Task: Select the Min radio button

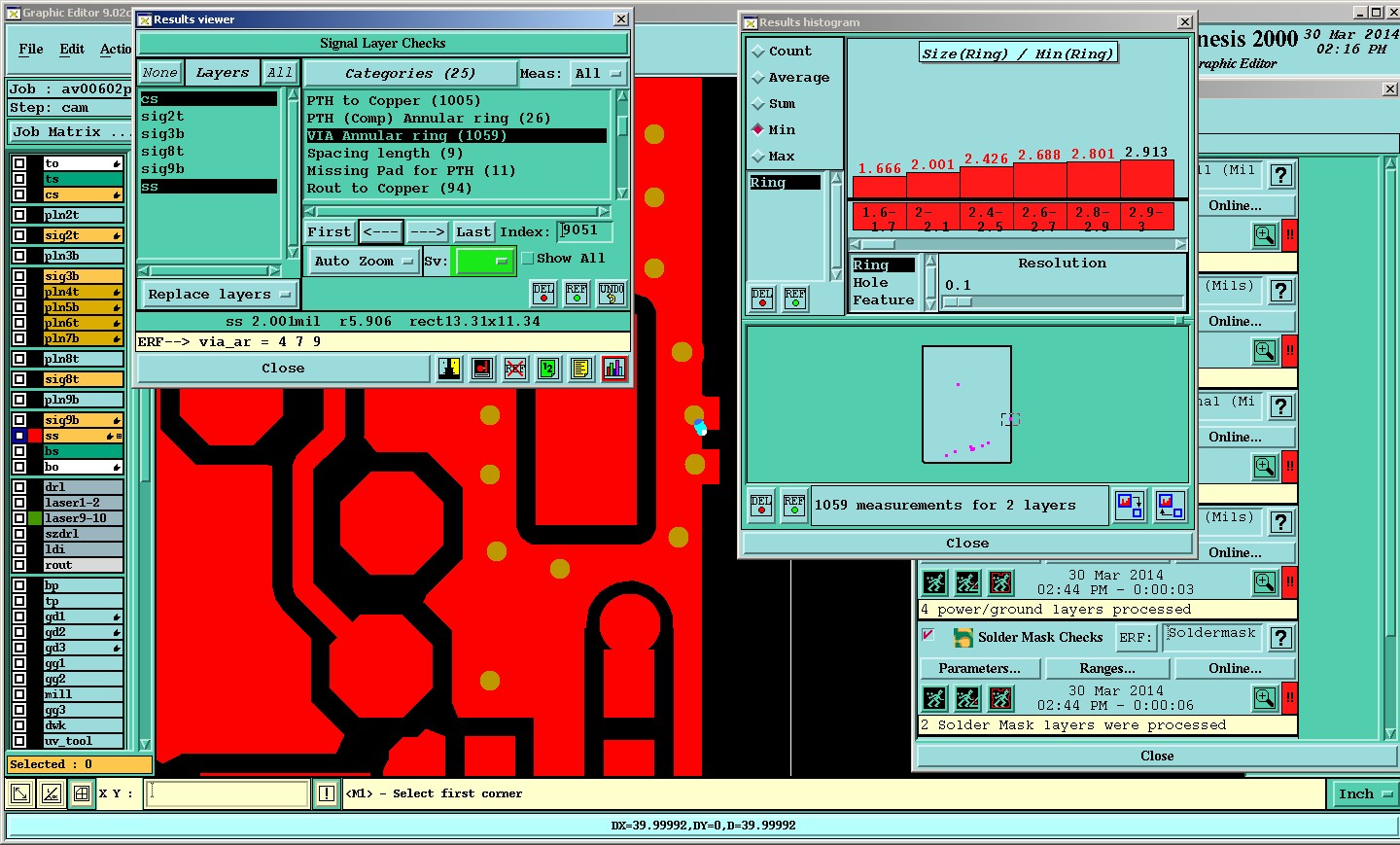Action: coord(758,129)
